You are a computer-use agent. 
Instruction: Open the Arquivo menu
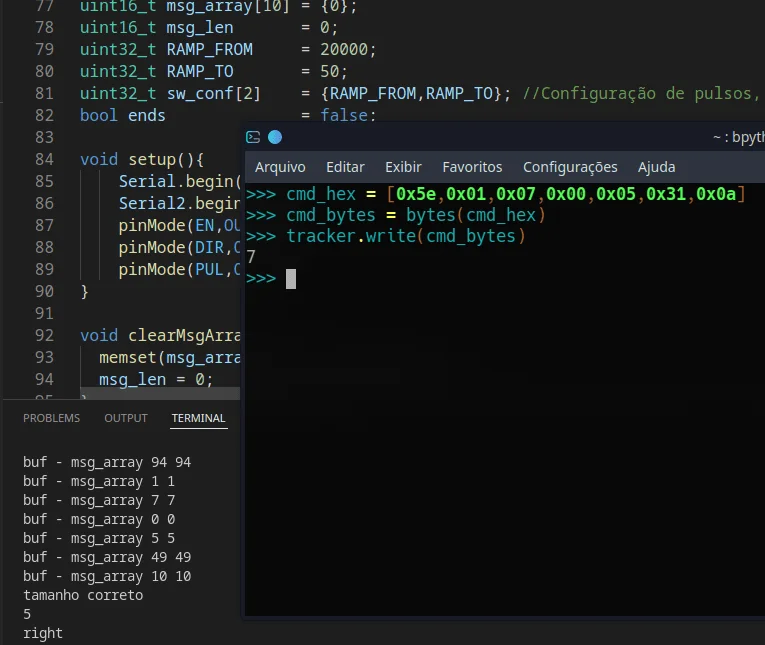[280, 167]
